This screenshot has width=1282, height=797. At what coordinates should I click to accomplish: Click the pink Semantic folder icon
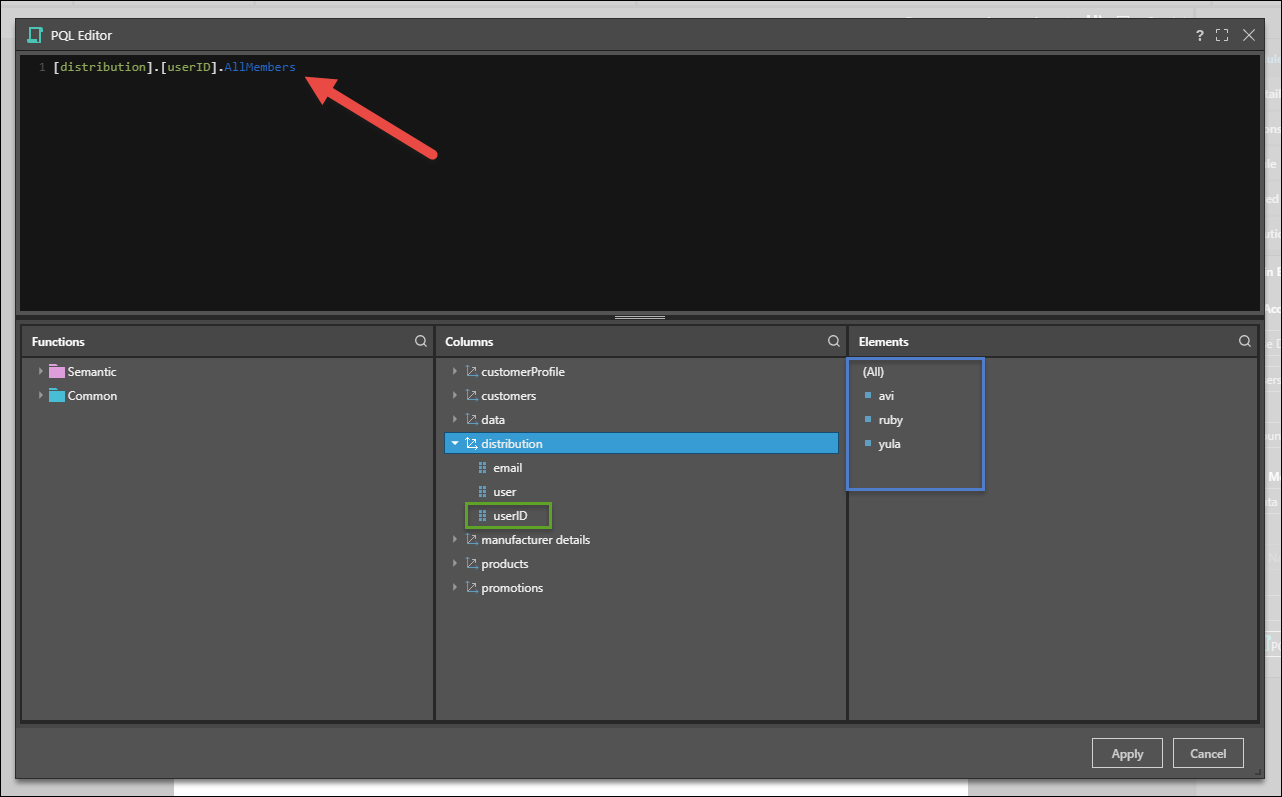pyautogui.click(x=57, y=372)
